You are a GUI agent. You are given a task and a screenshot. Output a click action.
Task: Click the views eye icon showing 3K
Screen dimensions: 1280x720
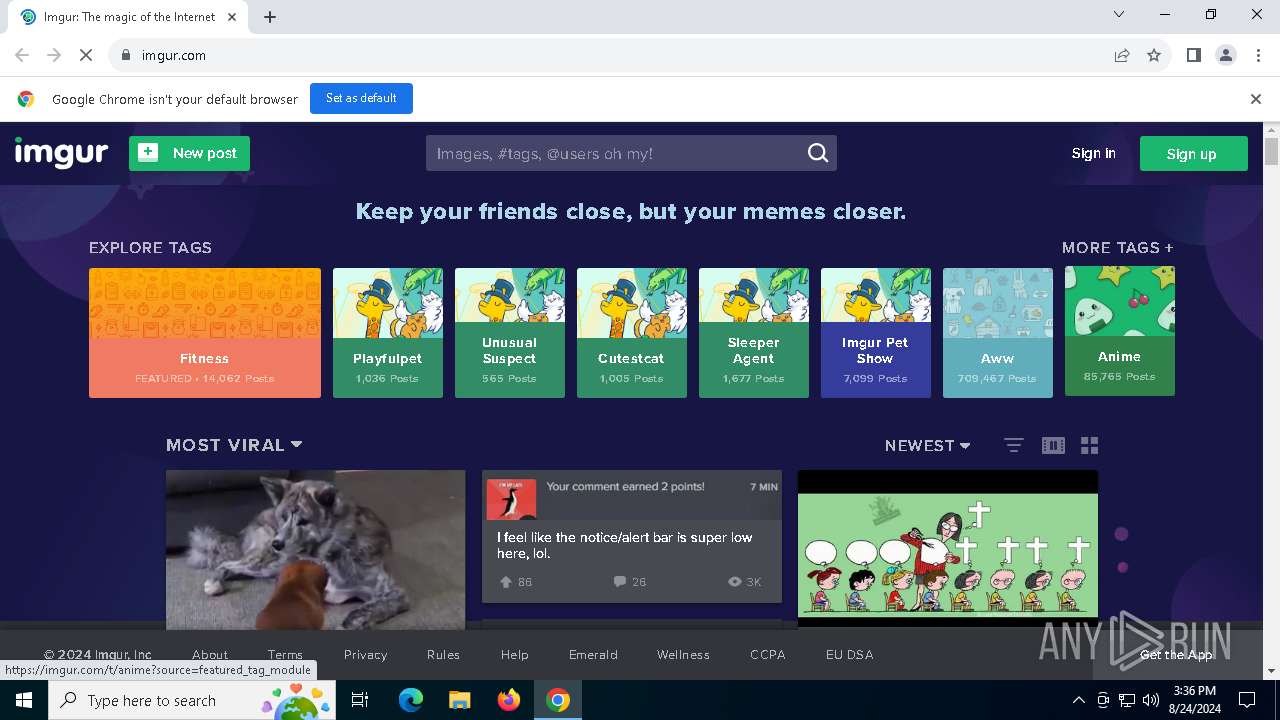735,581
